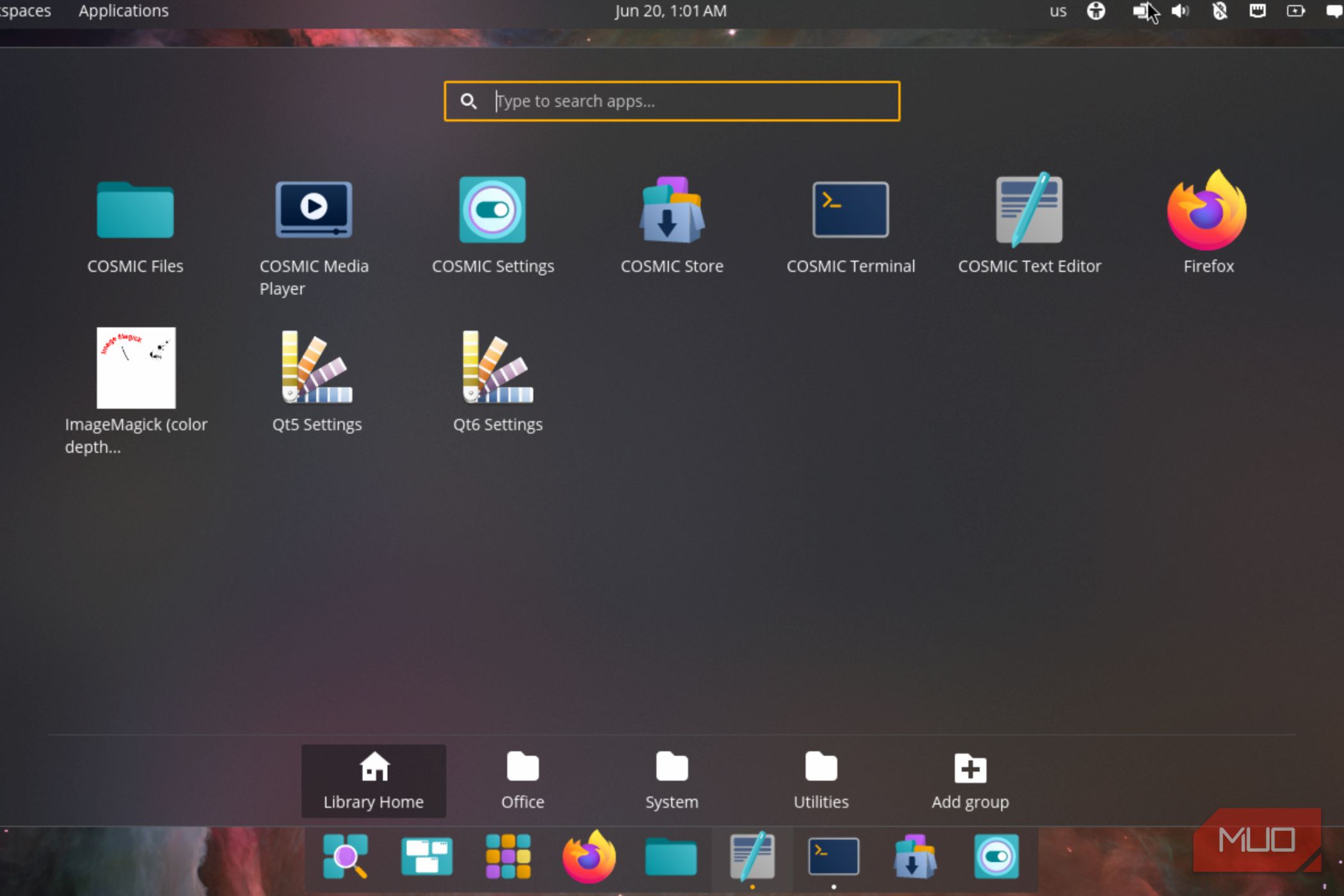Image resolution: width=1344 pixels, height=896 pixels.
Task: Switch to the Office group
Action: coord(523,781)
